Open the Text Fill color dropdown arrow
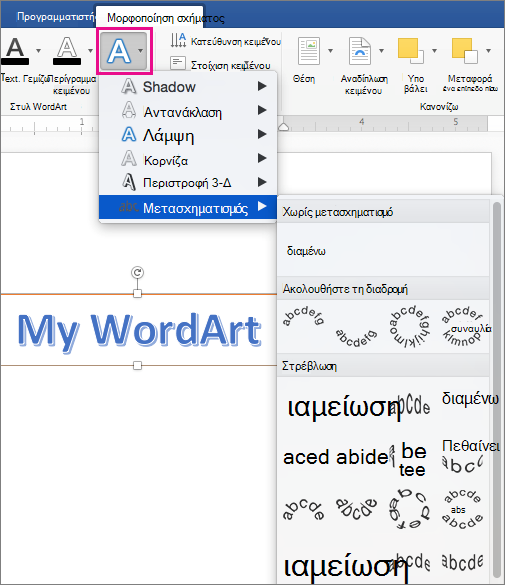The height and width of the screenshot is (585, 505). 38,51
